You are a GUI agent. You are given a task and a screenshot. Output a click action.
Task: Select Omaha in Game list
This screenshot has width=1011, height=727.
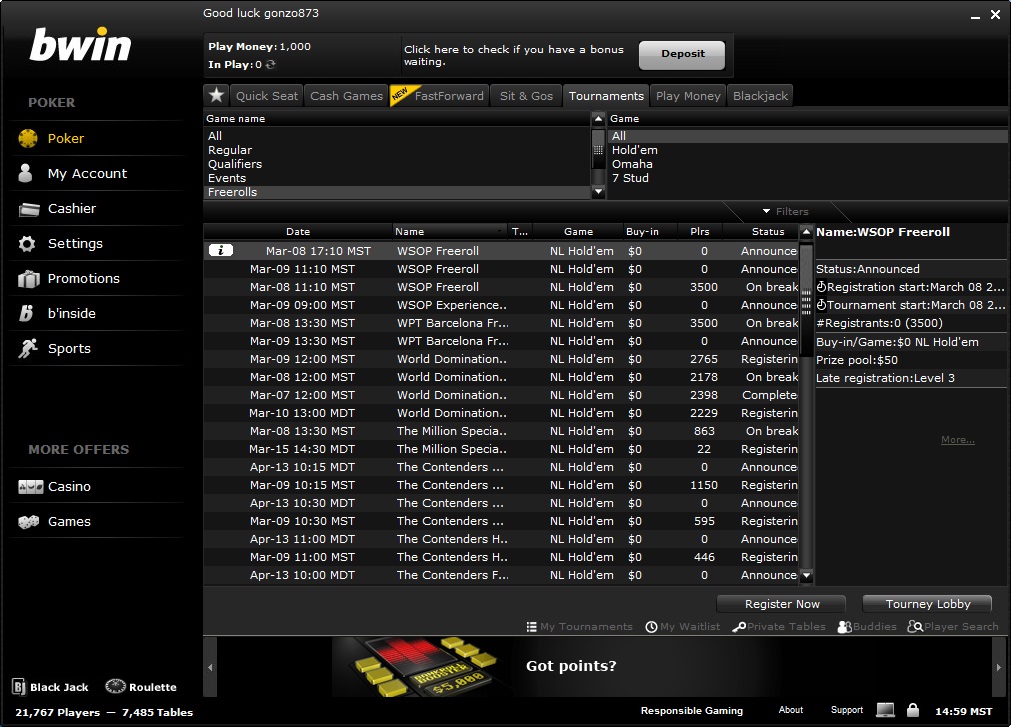pos(807,164)
